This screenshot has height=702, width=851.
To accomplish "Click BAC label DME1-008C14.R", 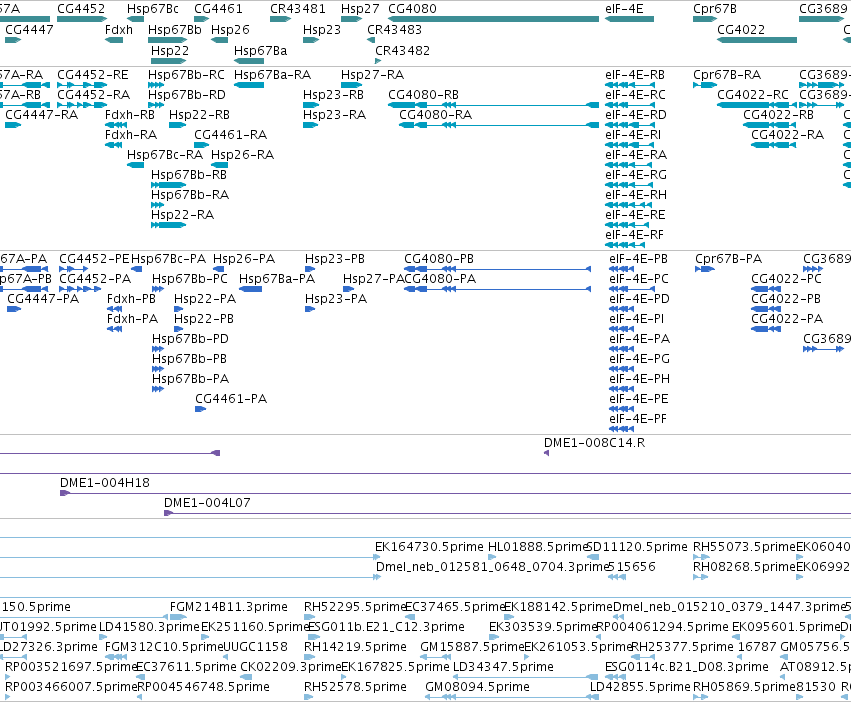I will pyautogui.click(x=595, y=442).
